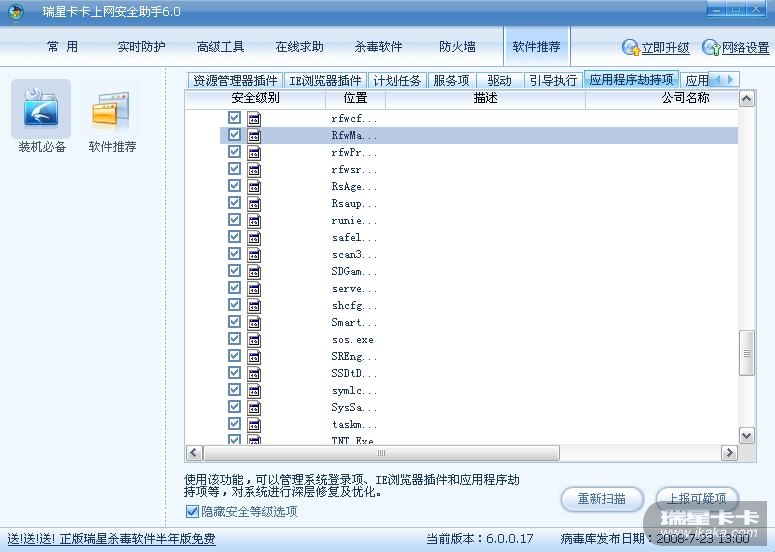Click the network settings icon beside 网络设置
Image resolution: width=775 pixels, height=552 pixels.
pos(711,47)
